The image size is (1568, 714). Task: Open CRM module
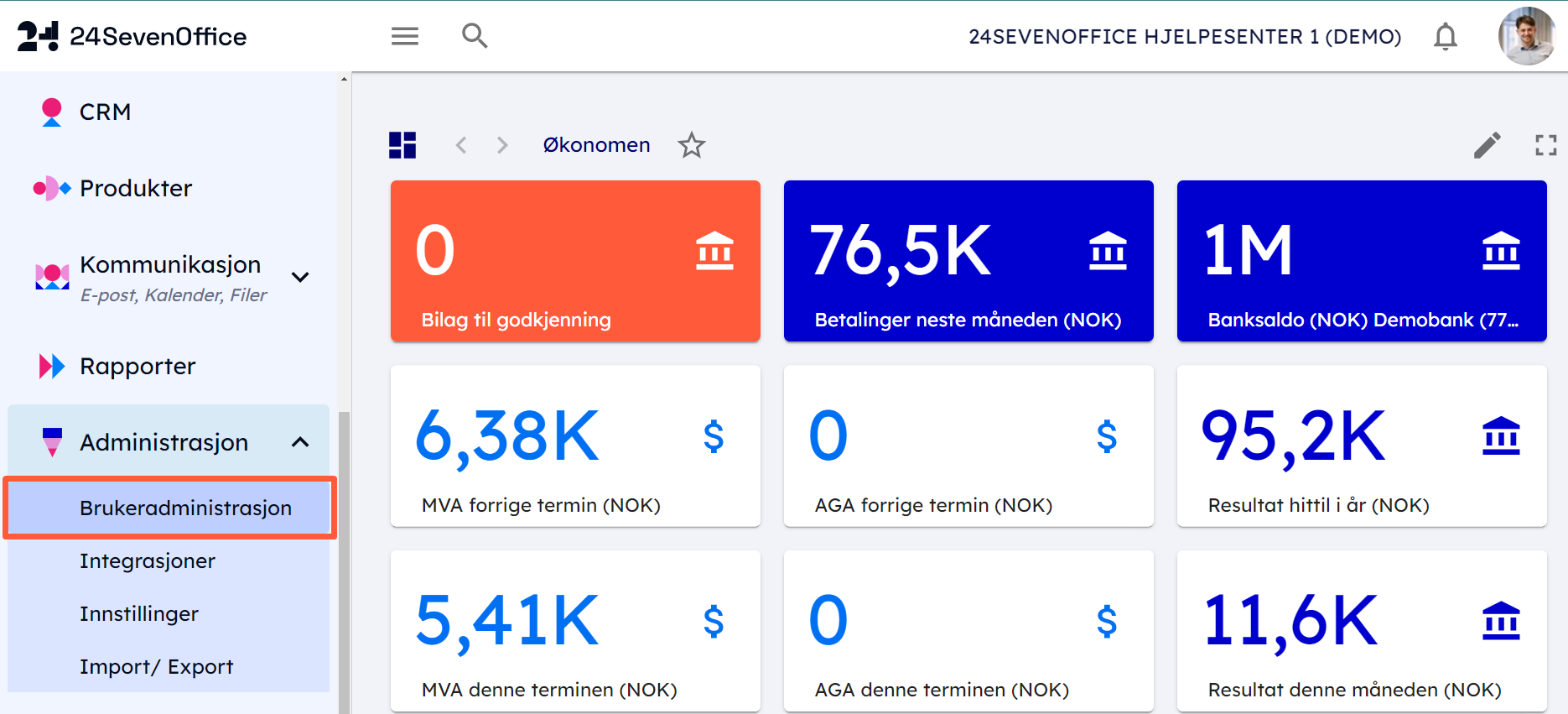105,112
